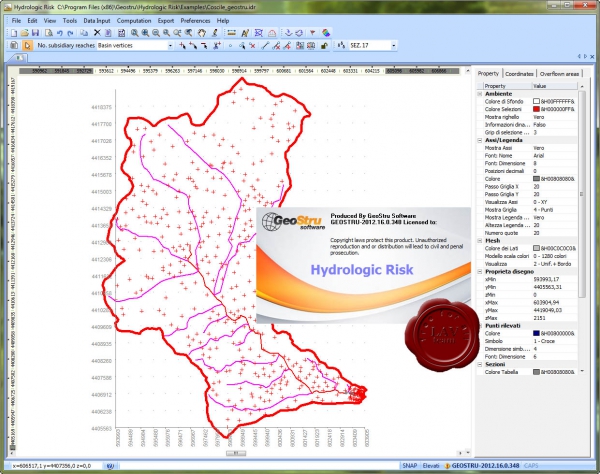Screen dimensions: 600x474
Task: Click the multicolor palette icon
Action: click(326, 33)
